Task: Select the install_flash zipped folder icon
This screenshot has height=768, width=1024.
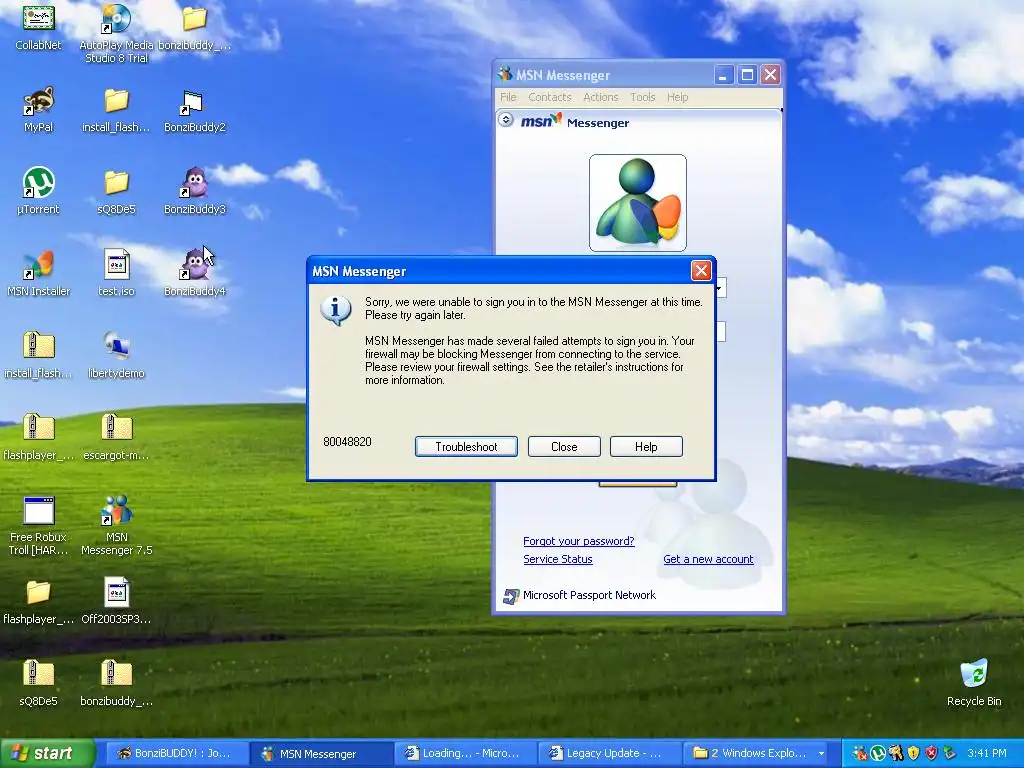Action: pos(39,355)
